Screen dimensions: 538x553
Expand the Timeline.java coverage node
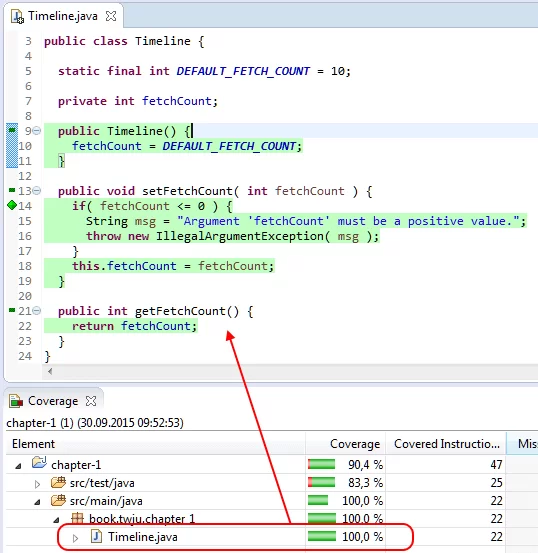[75, 538]
